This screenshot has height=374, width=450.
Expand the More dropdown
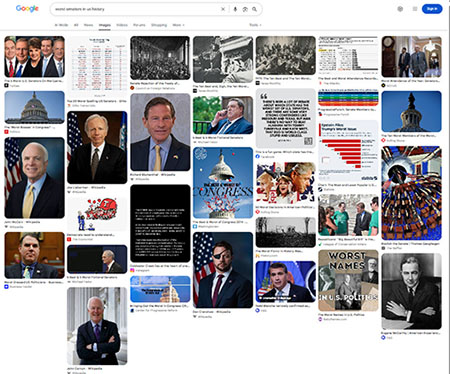(178, 25)
